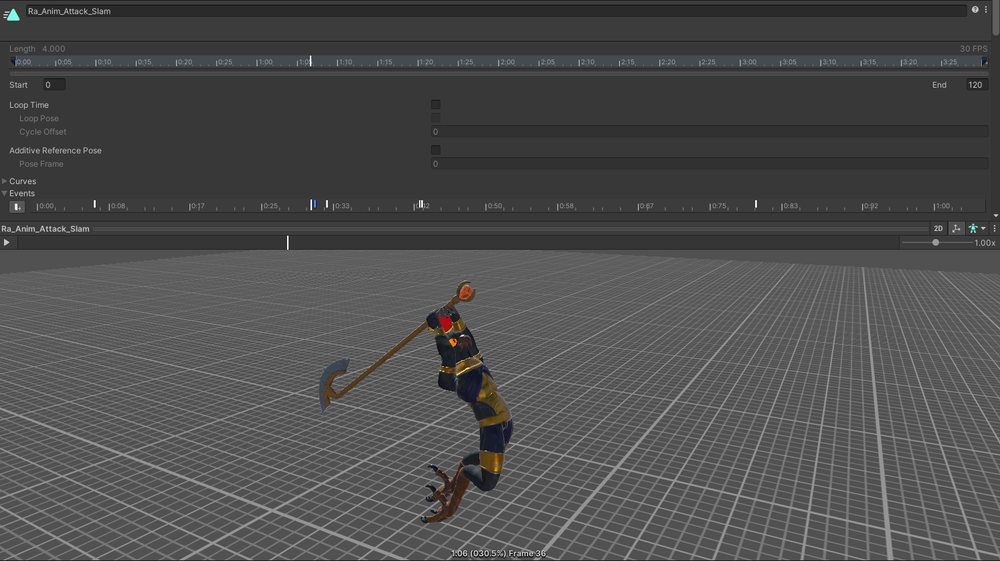Click the Cycle Offset label
This screenshot has width=1000, height=561.
[43, 132]
